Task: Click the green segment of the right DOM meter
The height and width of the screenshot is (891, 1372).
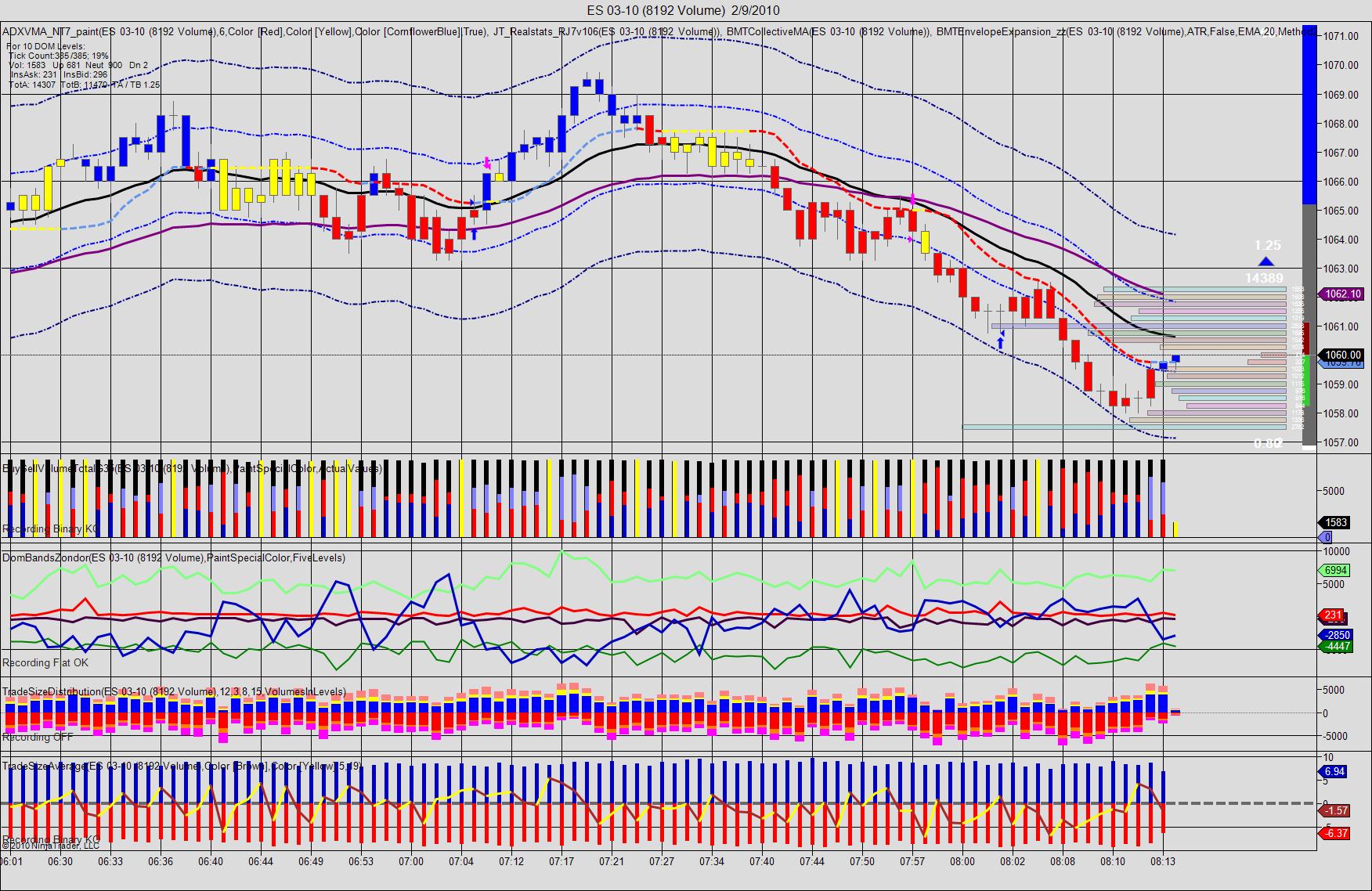Action: click(x=1307, y=380)
